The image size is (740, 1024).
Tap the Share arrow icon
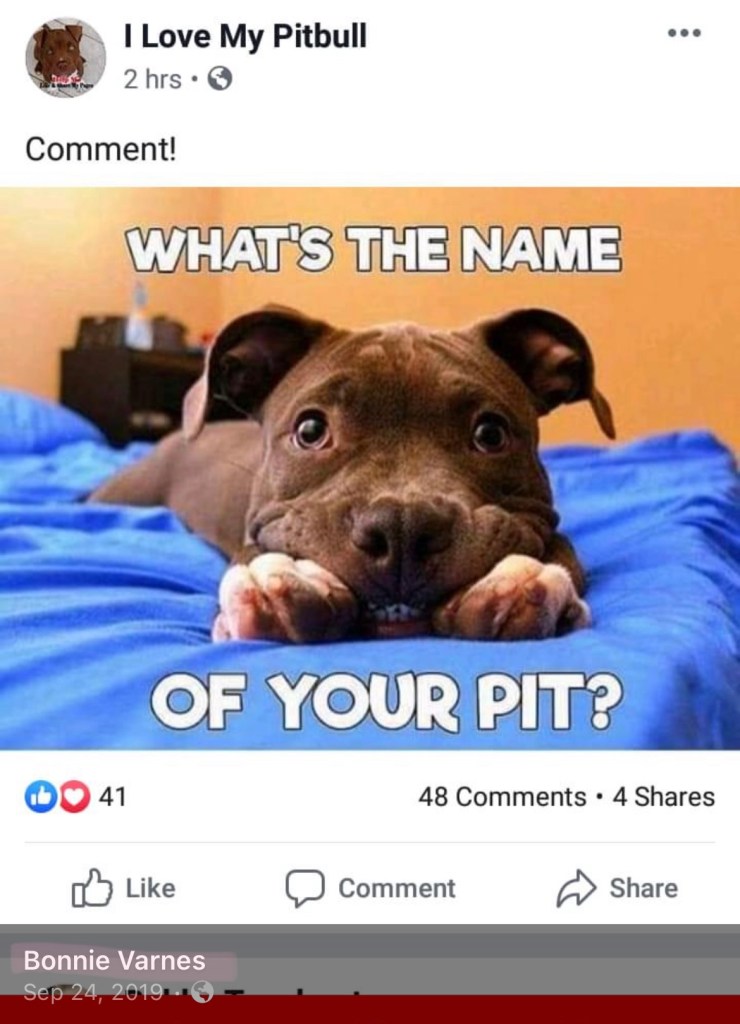(x=576, y=888)
